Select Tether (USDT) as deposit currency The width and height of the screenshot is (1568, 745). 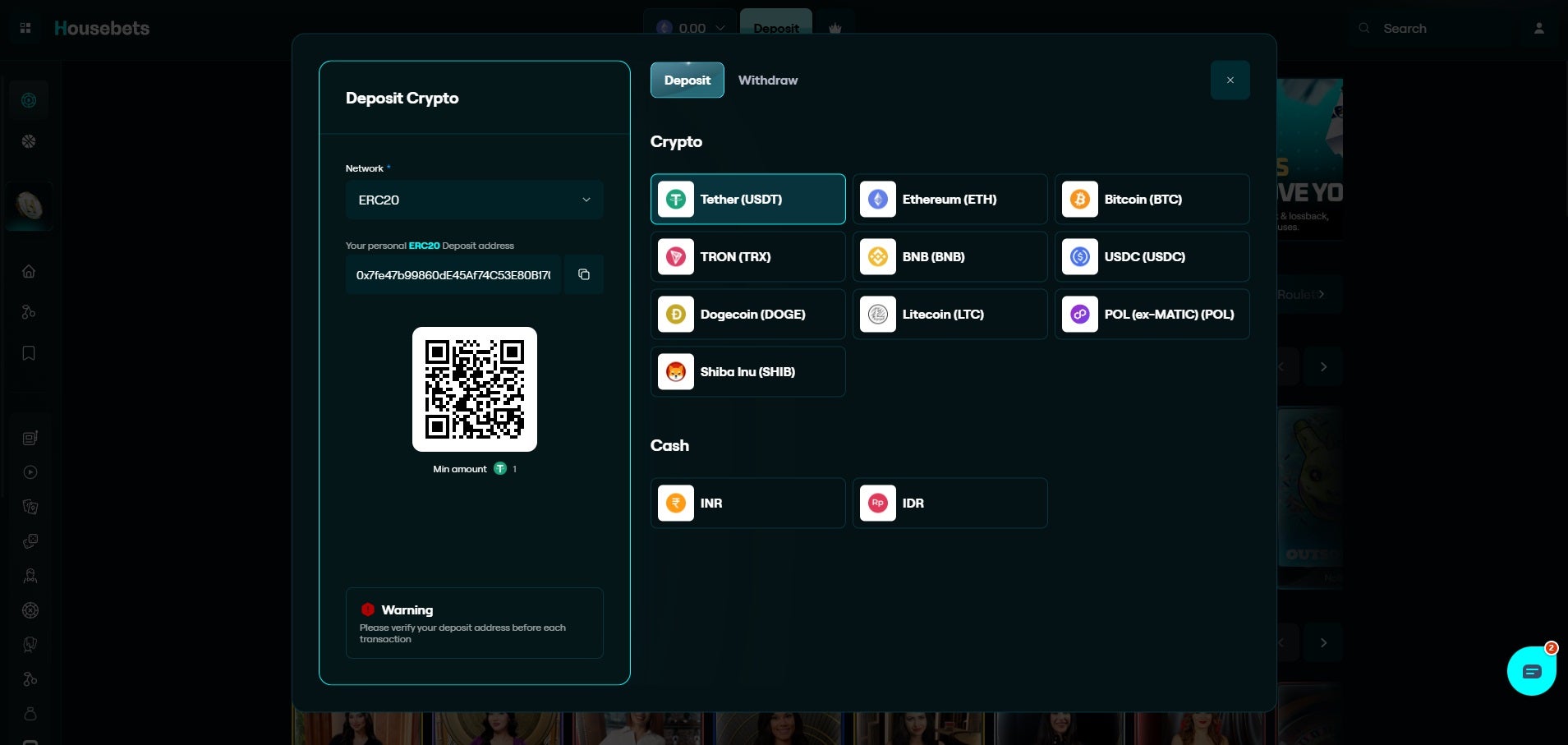[747, 199]
